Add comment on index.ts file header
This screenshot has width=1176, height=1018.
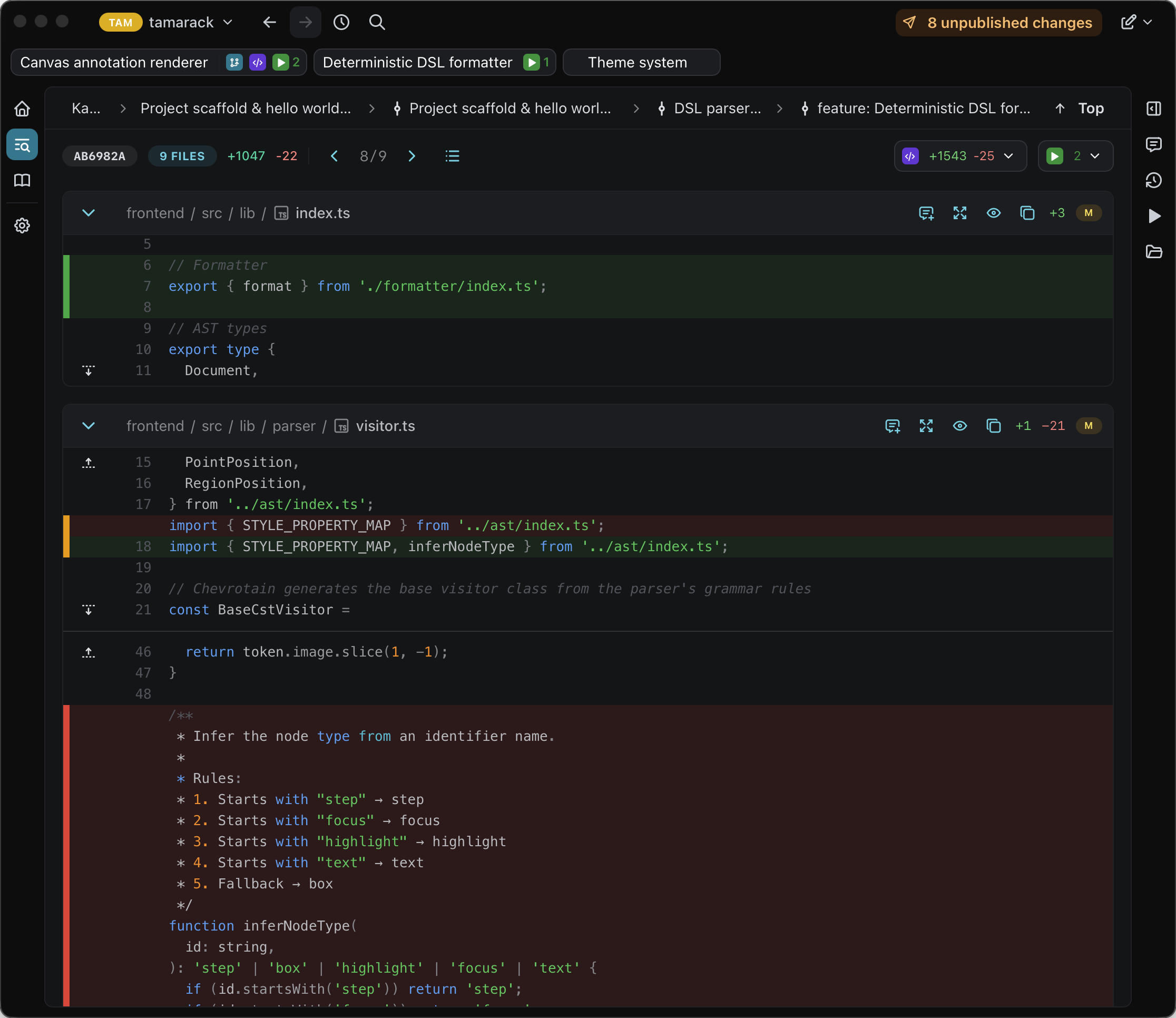pyautogui.click(x=926, y=213)
